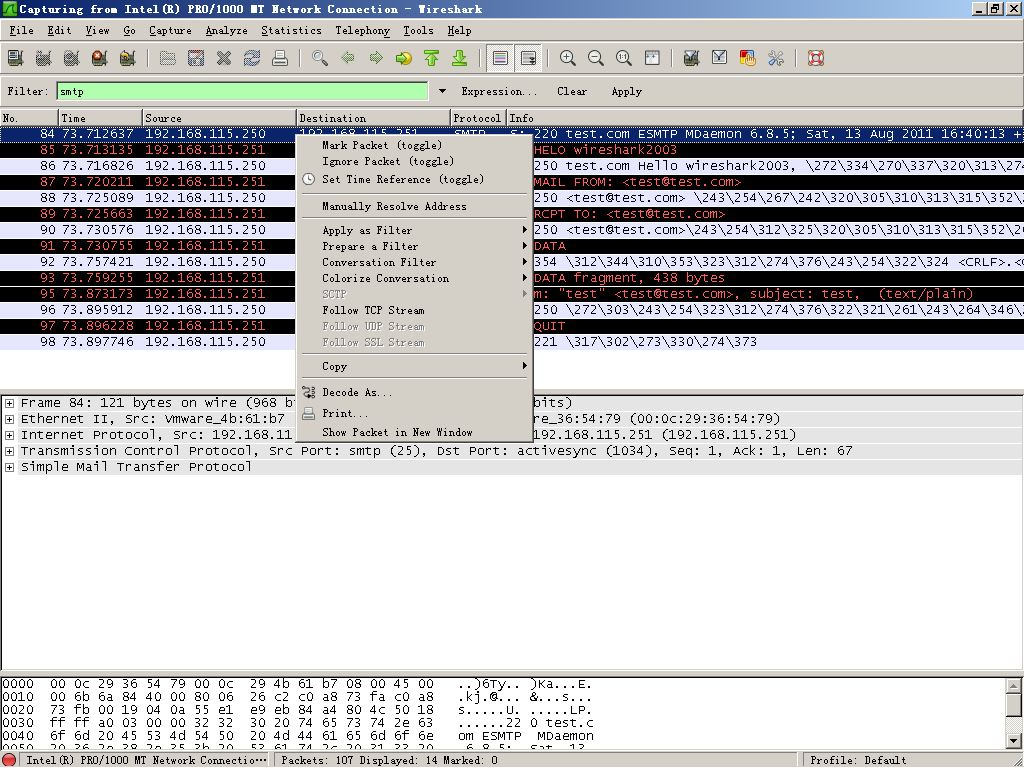Open the Copy submenu in context menu

click(x=414, y=366)
